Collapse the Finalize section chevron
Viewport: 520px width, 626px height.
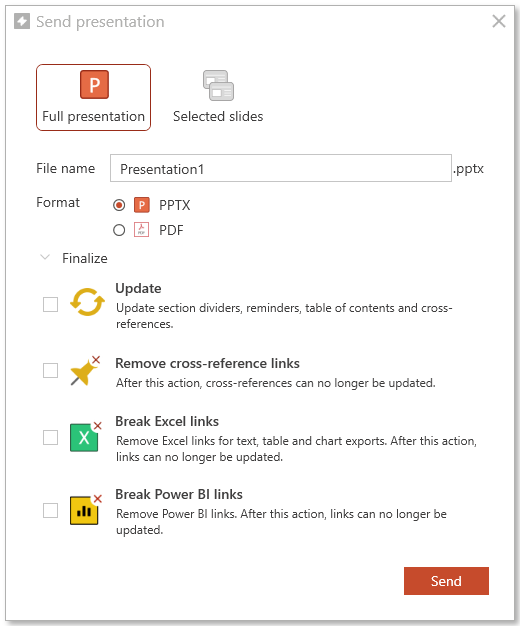(45, 257)
